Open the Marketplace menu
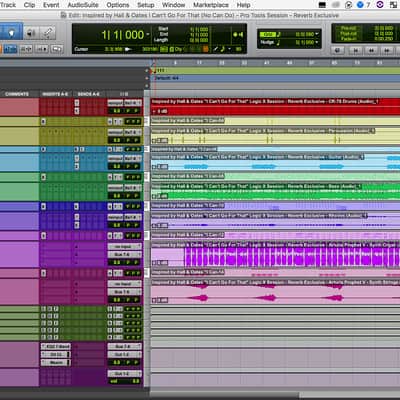Image resolution: width=400 pixels, height=400 pixels. [211, 5]
